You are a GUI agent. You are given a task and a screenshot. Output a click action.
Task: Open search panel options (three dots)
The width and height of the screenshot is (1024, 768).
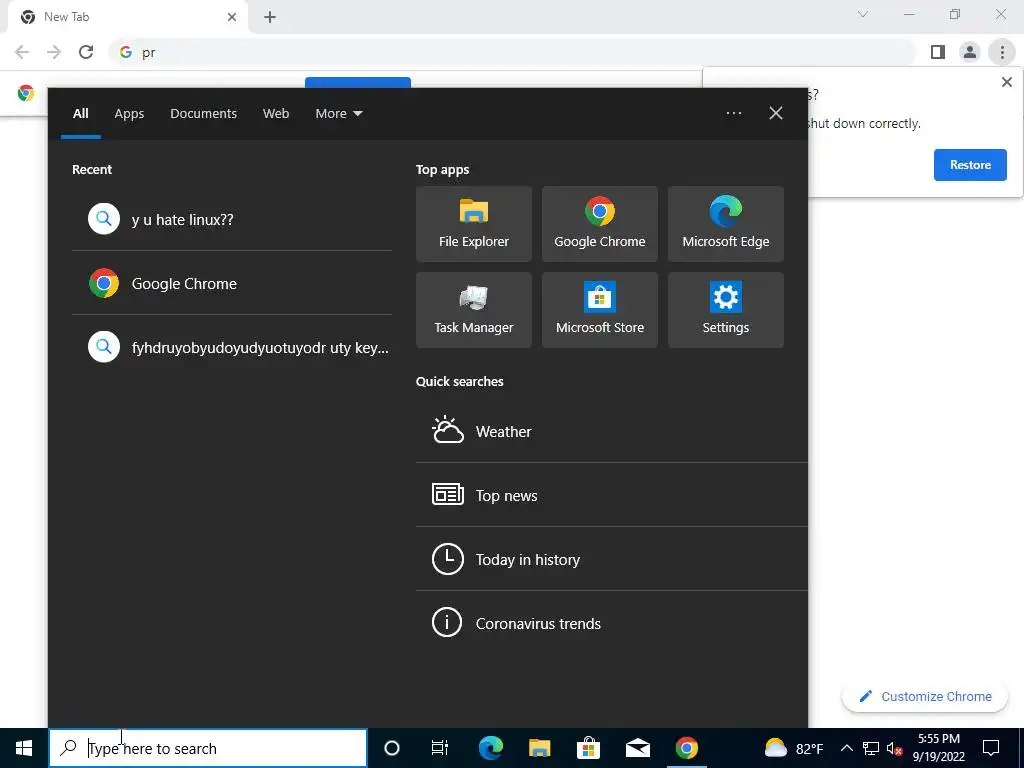coord(733,113)
